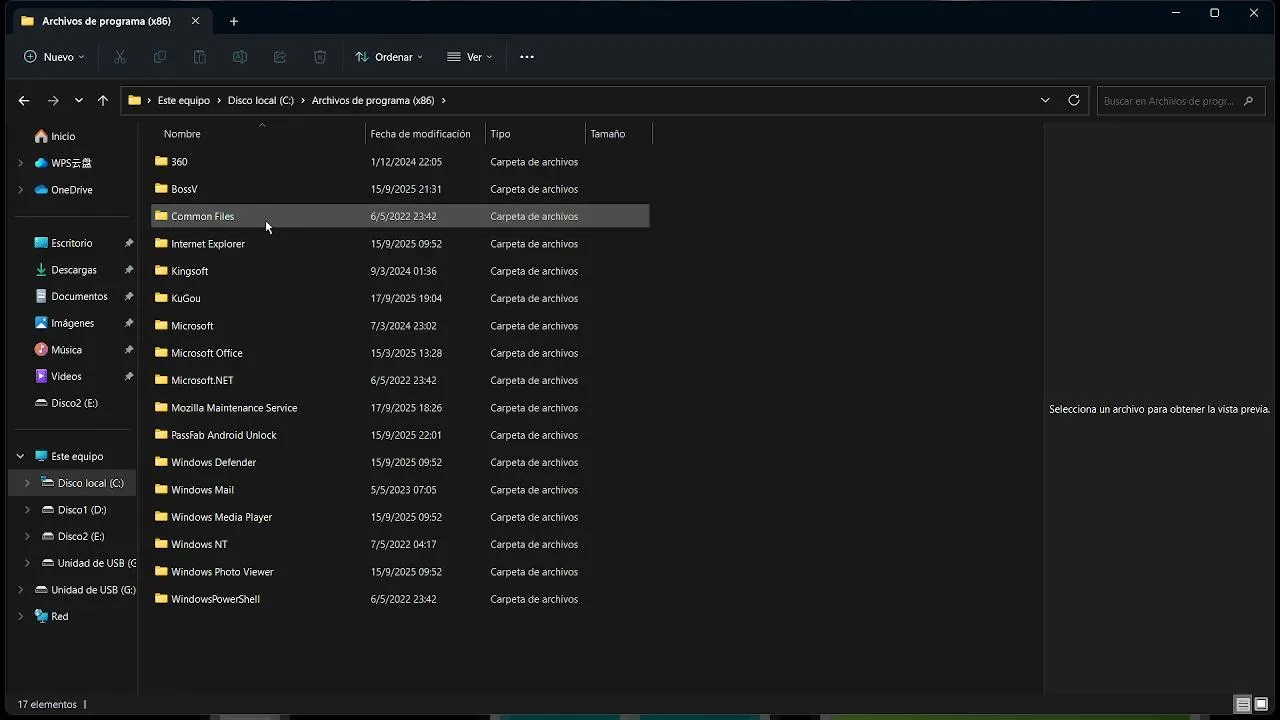The image size is (1280, 720).
Task: Open the three-dots more options menu
Action: (527, 57)
